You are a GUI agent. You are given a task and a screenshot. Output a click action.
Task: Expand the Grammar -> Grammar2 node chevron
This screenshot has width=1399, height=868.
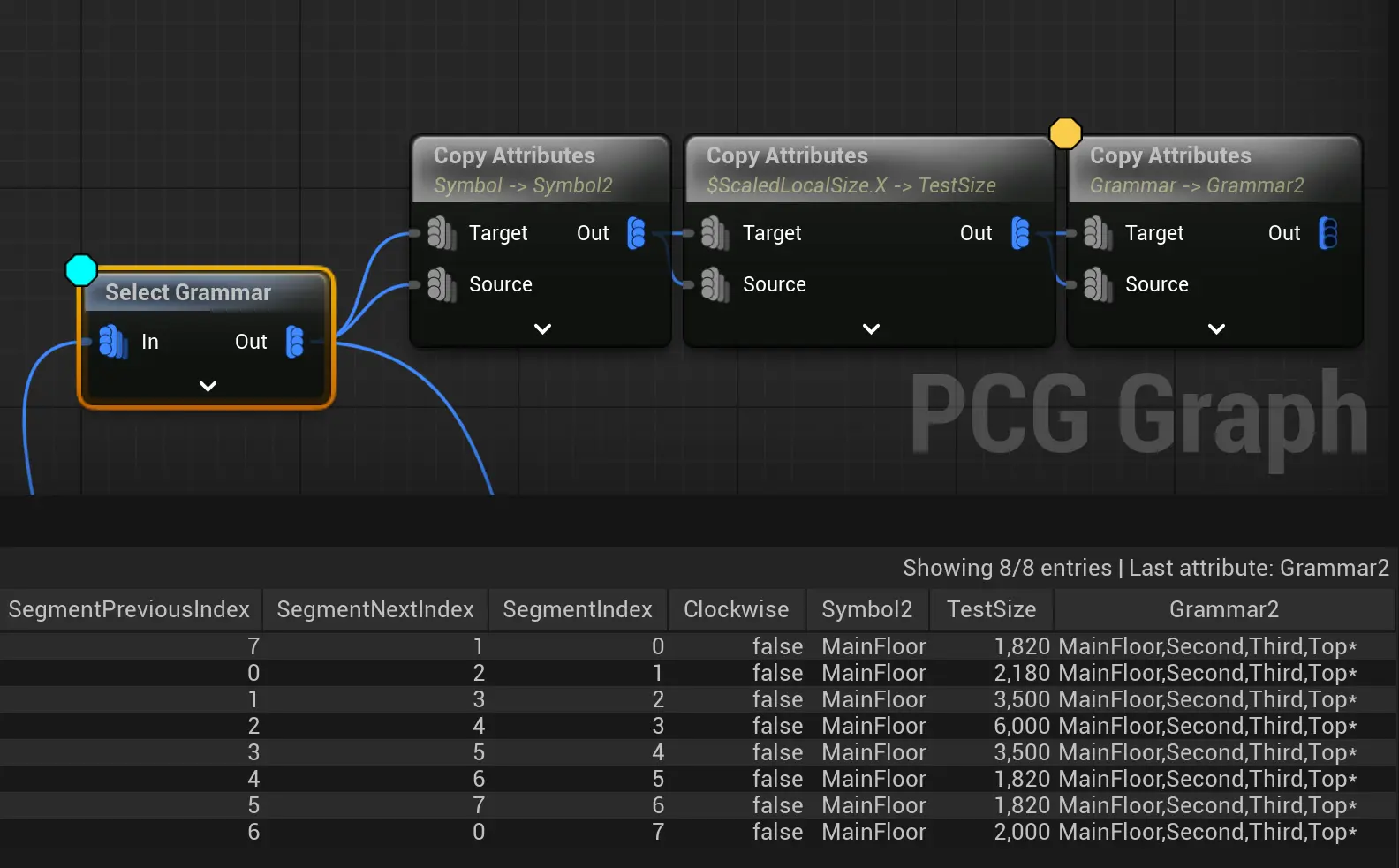[1216, 328]
